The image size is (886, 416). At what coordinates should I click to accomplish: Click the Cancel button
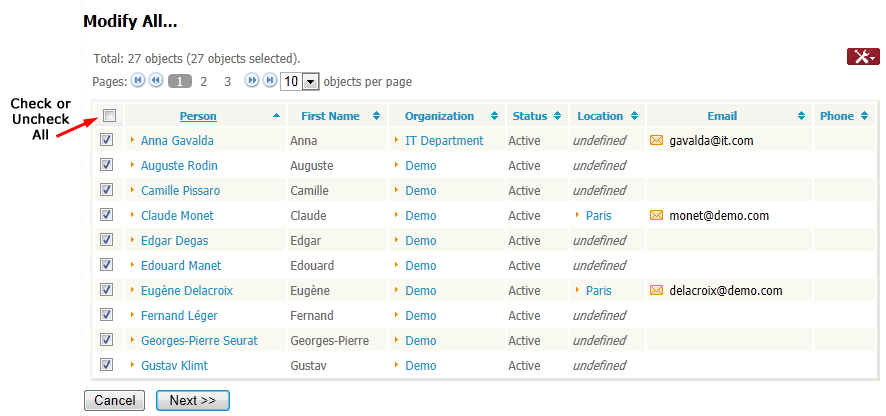click(114, 400)
